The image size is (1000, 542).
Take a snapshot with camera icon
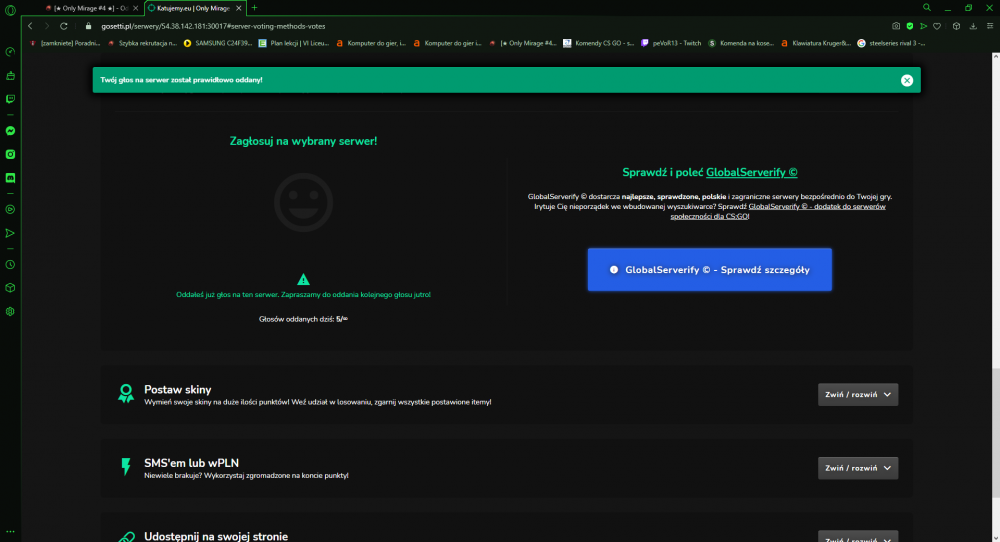coord(896,26)
